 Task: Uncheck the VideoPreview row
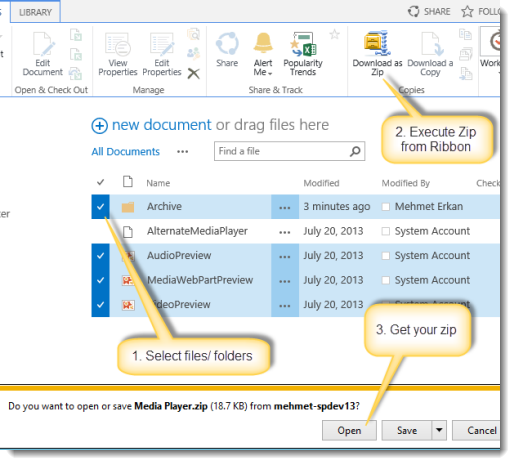(100, 305)
